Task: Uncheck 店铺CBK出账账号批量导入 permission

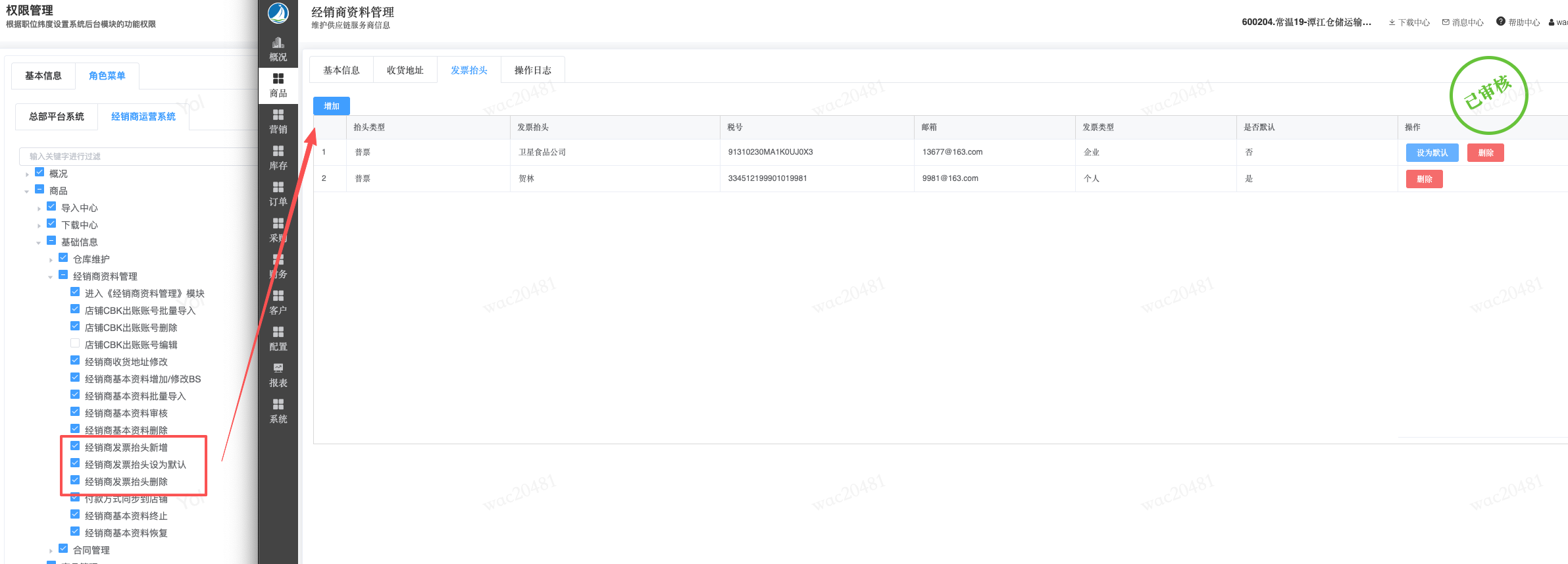Action: (x=75, y=309)
